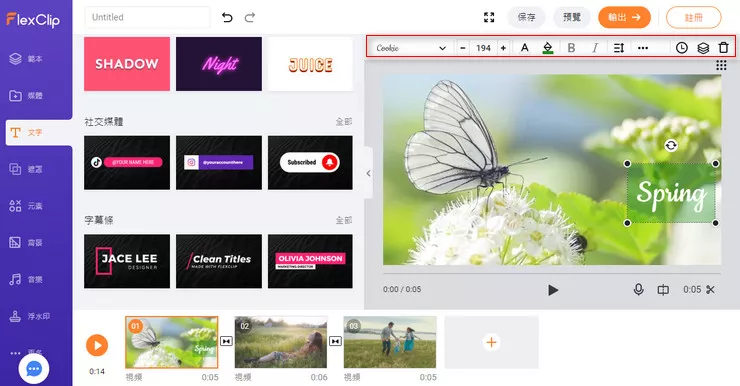Screen dimensions: 740x386
Task: Open the Cookie font dropdown
Action: (411, 48)
